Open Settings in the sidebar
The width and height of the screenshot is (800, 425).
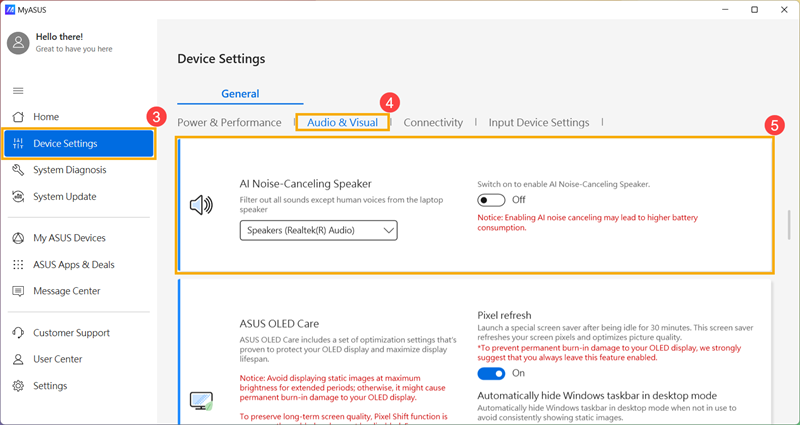50,386
